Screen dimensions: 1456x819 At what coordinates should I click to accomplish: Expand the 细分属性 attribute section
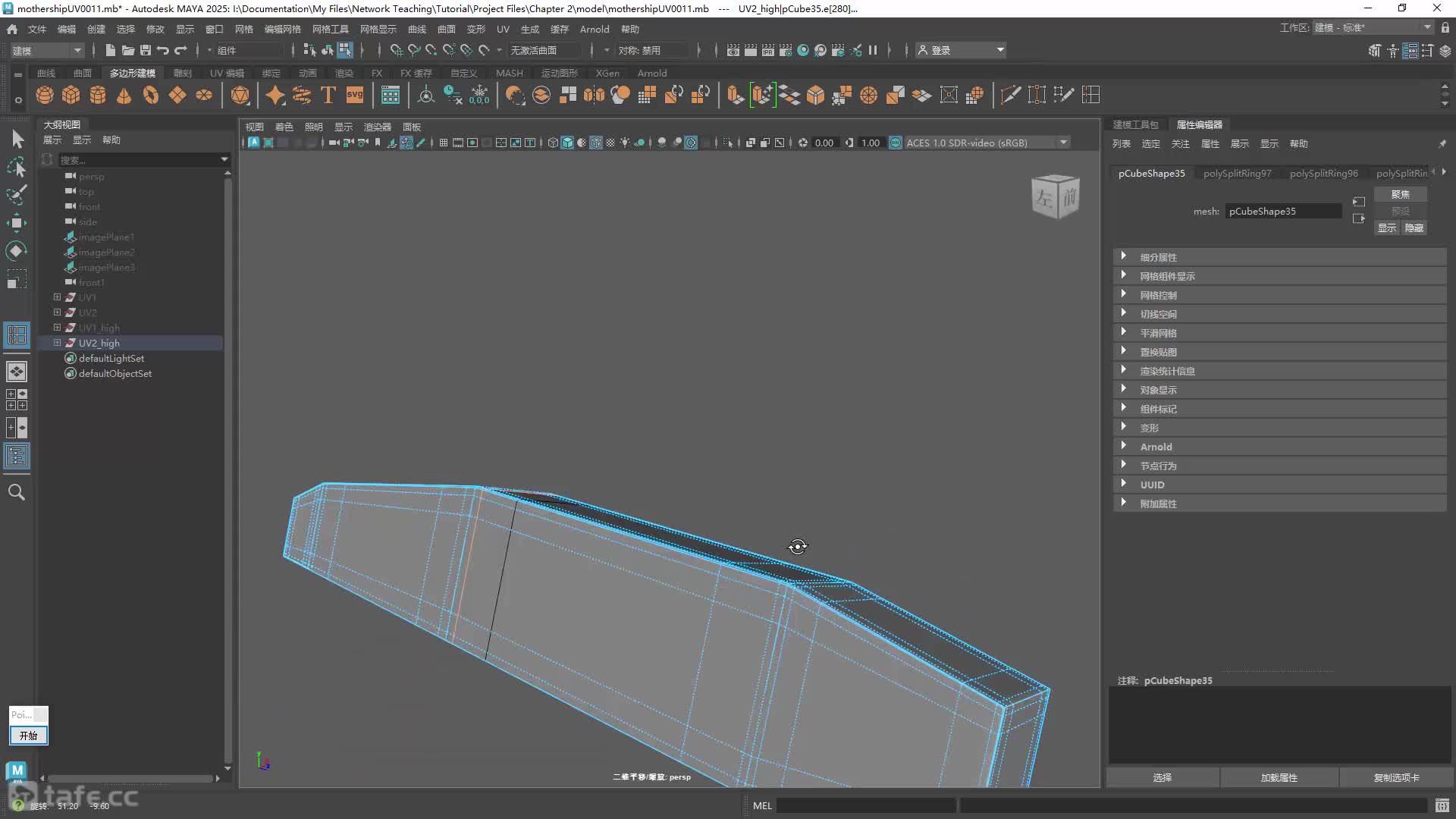pyautogui.click(x=1279, y=257)
